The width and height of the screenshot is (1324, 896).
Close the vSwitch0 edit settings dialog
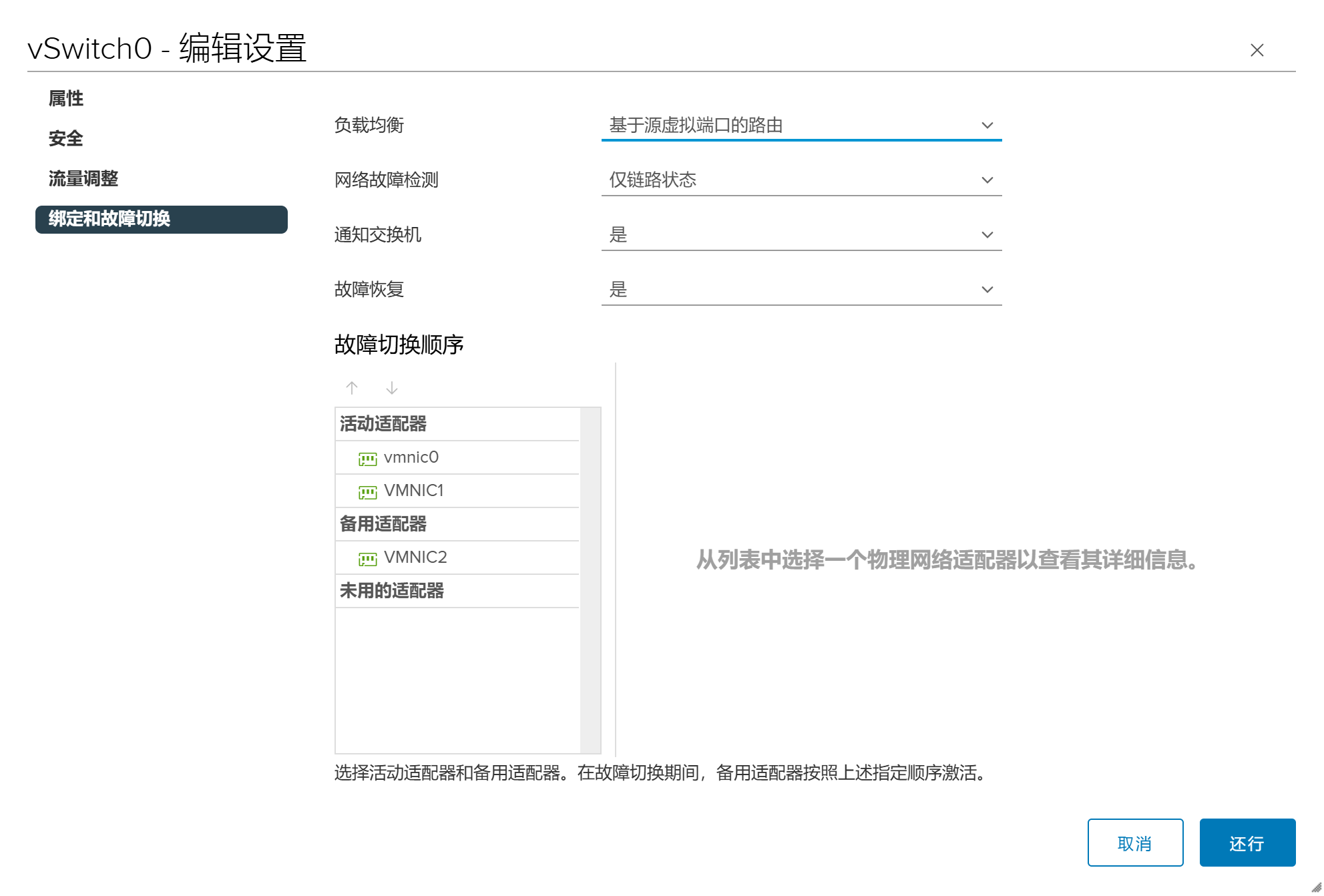click(1257, 50)
